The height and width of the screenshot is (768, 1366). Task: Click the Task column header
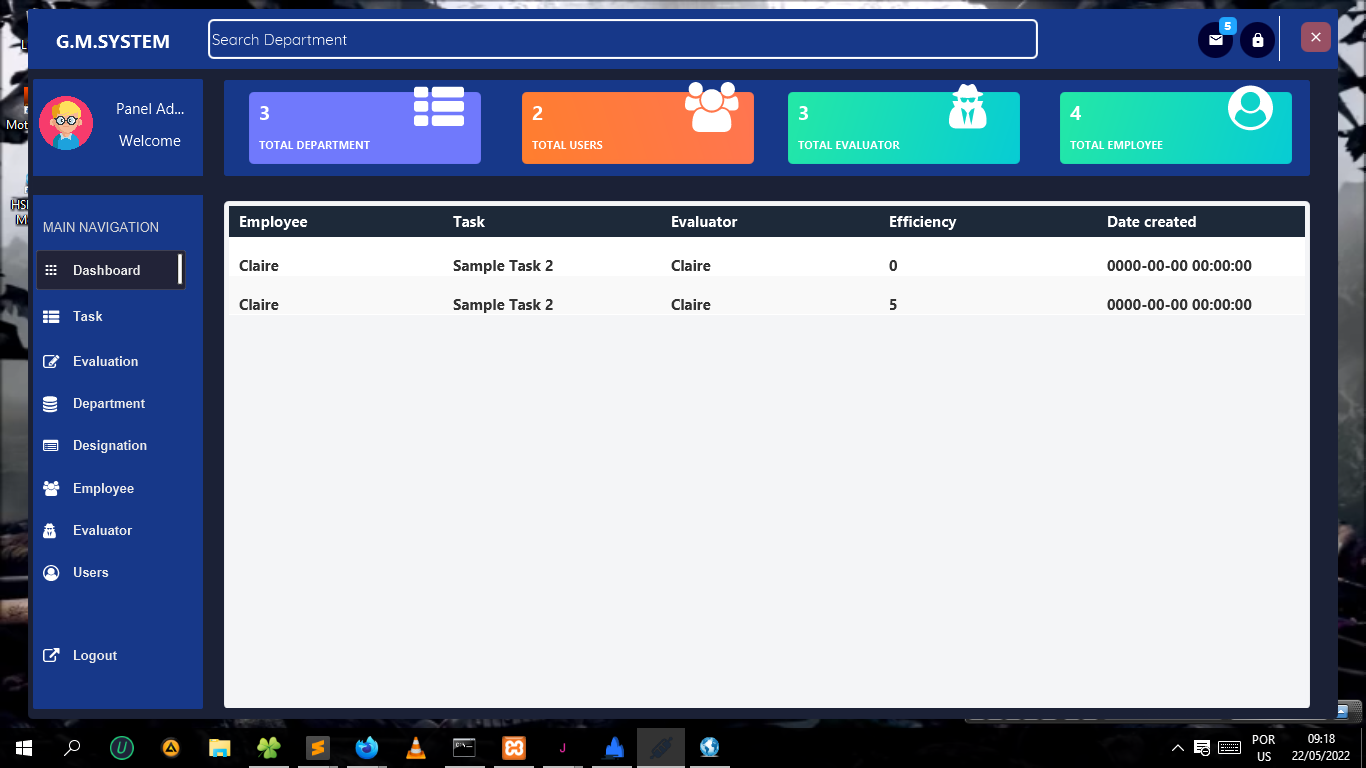[469, 222]
